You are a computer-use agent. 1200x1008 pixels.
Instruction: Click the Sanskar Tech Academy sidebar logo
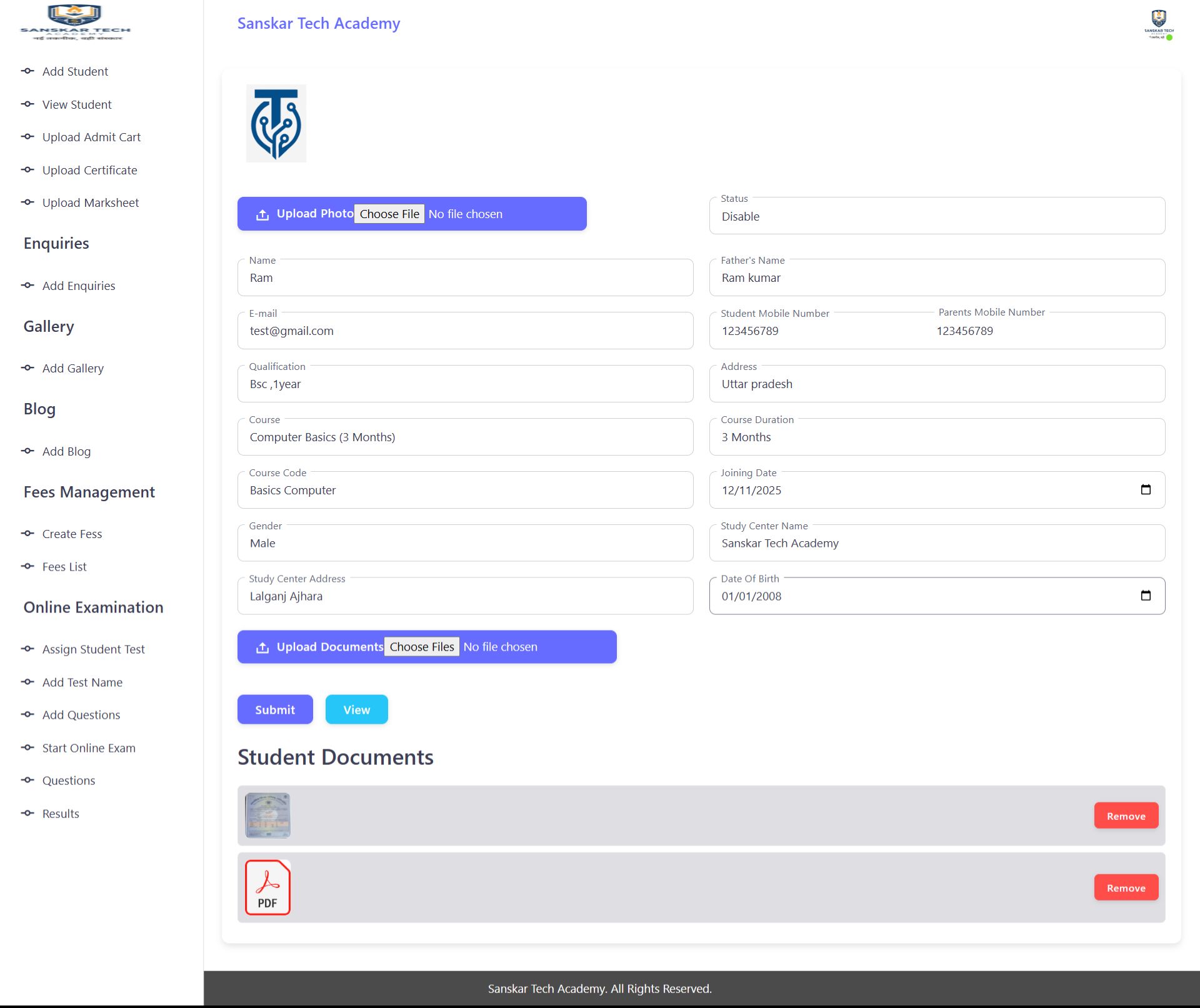[75, 23]
